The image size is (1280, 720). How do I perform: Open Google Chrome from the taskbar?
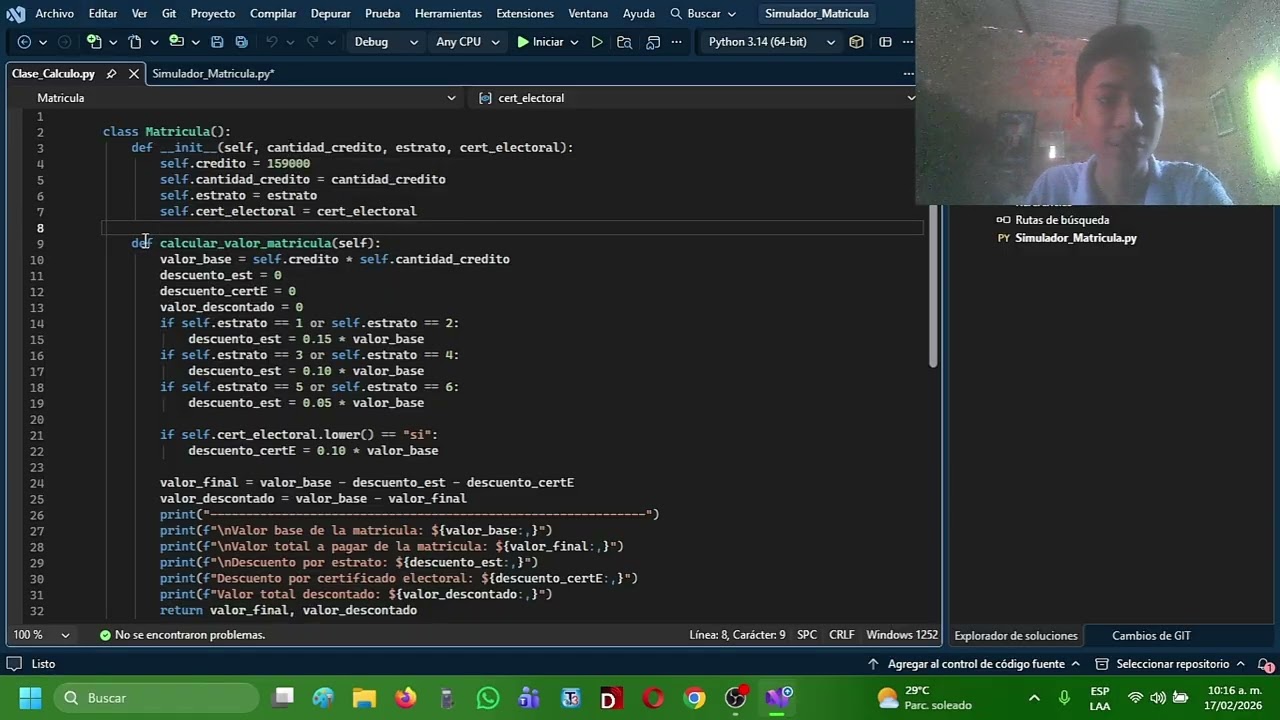coord(694,698)
